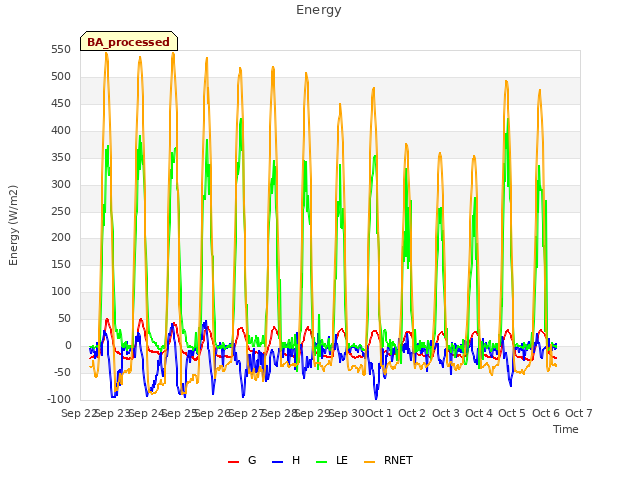Click the 50 y-axis tick label
This screenshot has width=640, height=480.
[x=64, y=318]
